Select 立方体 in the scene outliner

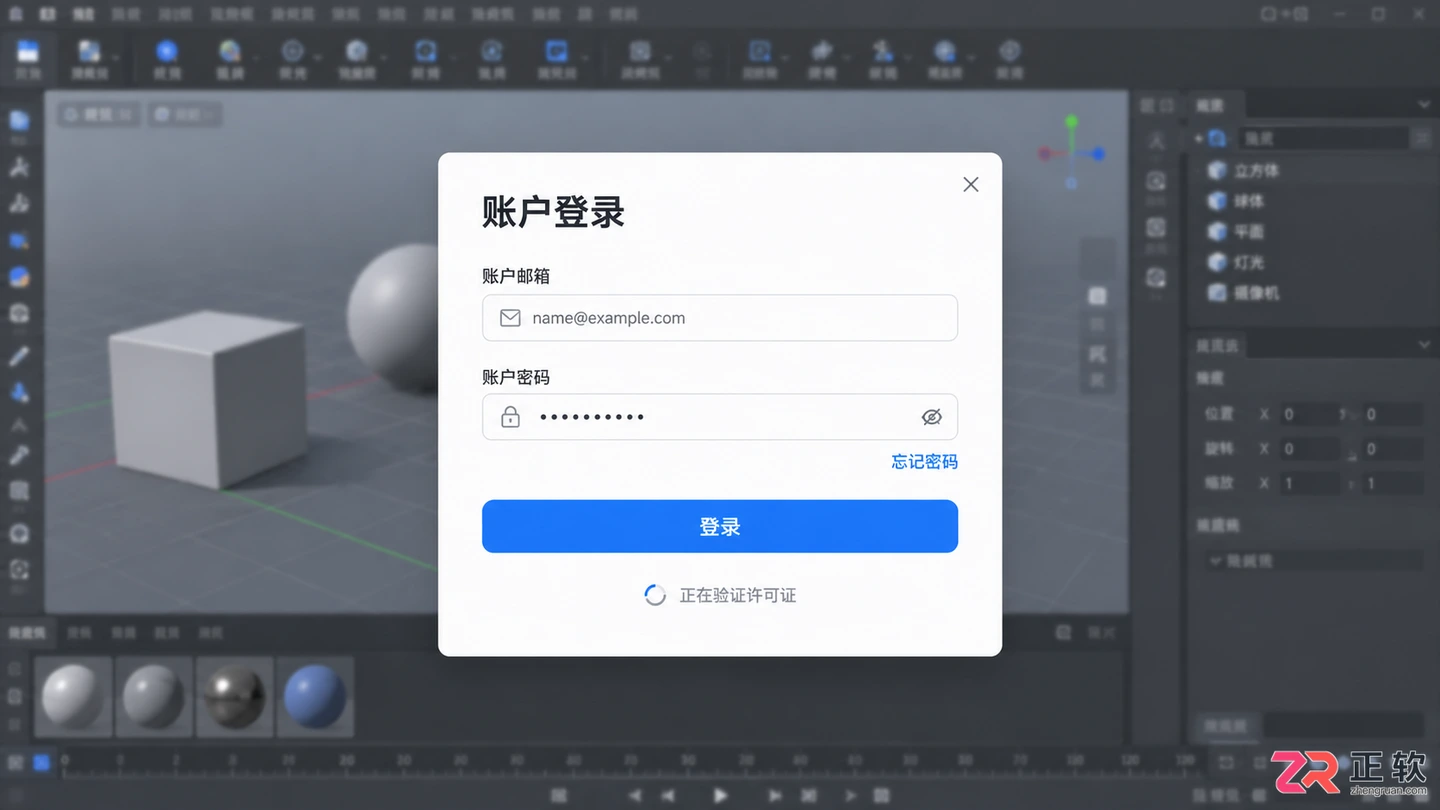tap(1256, 171)
